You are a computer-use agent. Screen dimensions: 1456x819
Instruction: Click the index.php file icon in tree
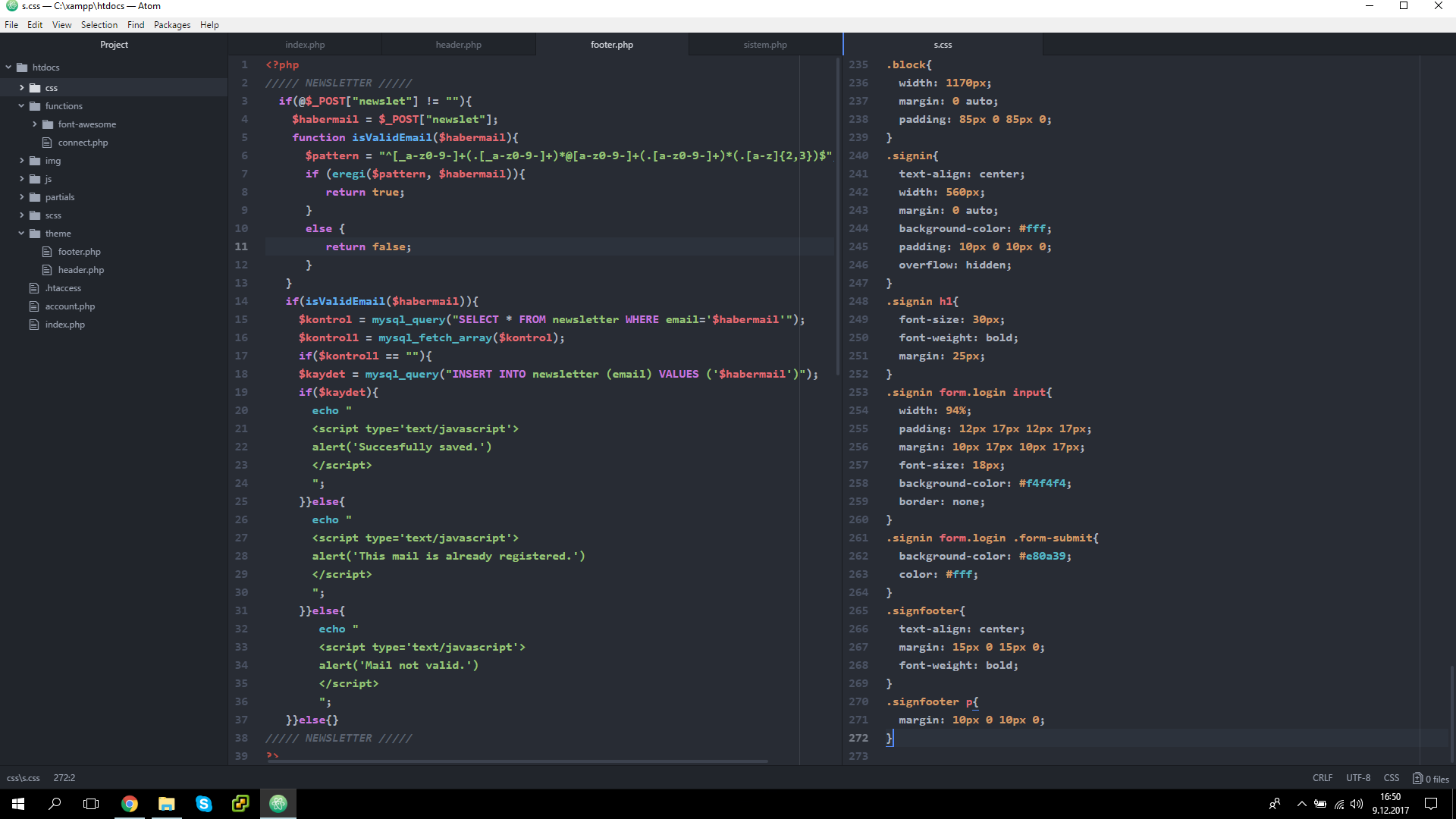point(34,325)
